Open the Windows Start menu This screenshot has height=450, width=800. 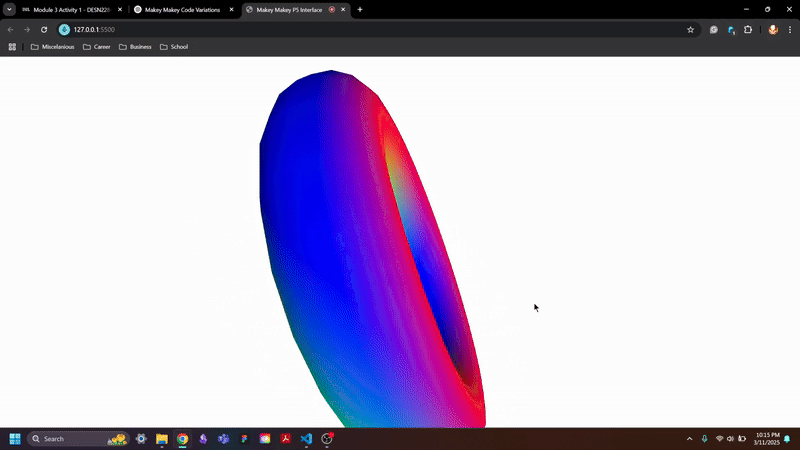[15, 439]
